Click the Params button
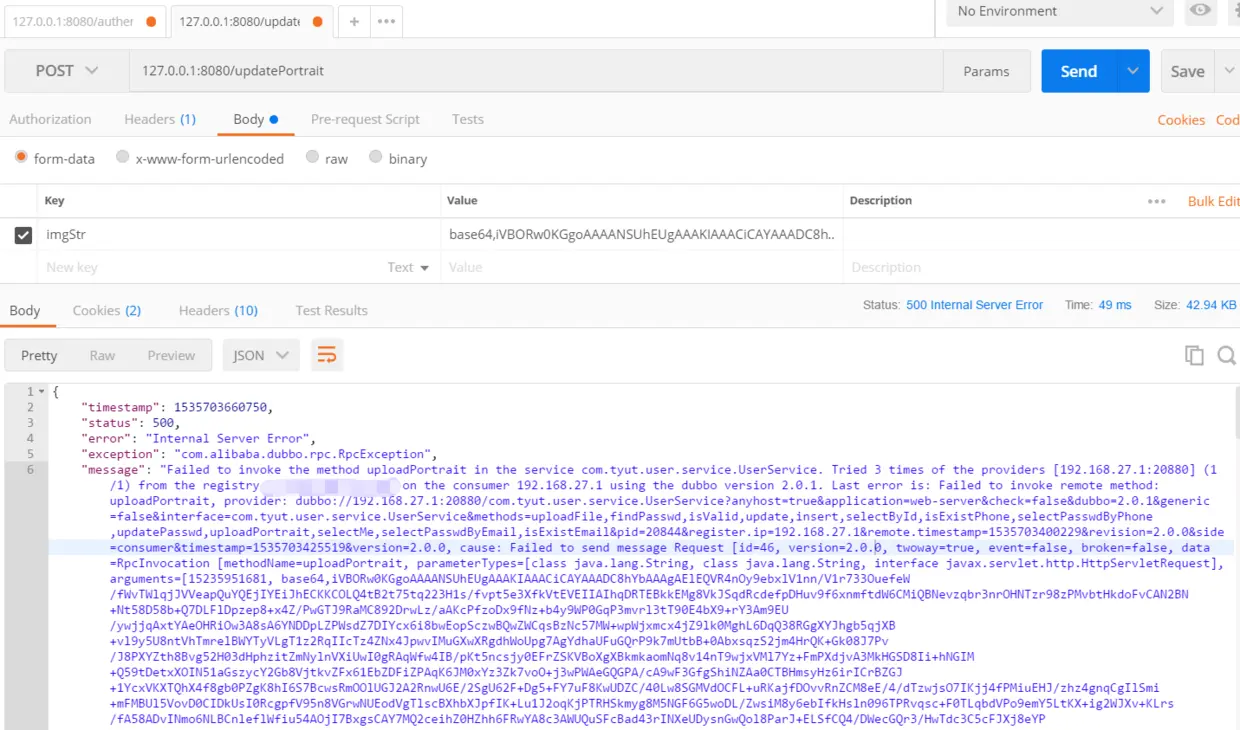Screen dimensions: 1240x730 tap(986, 71)
